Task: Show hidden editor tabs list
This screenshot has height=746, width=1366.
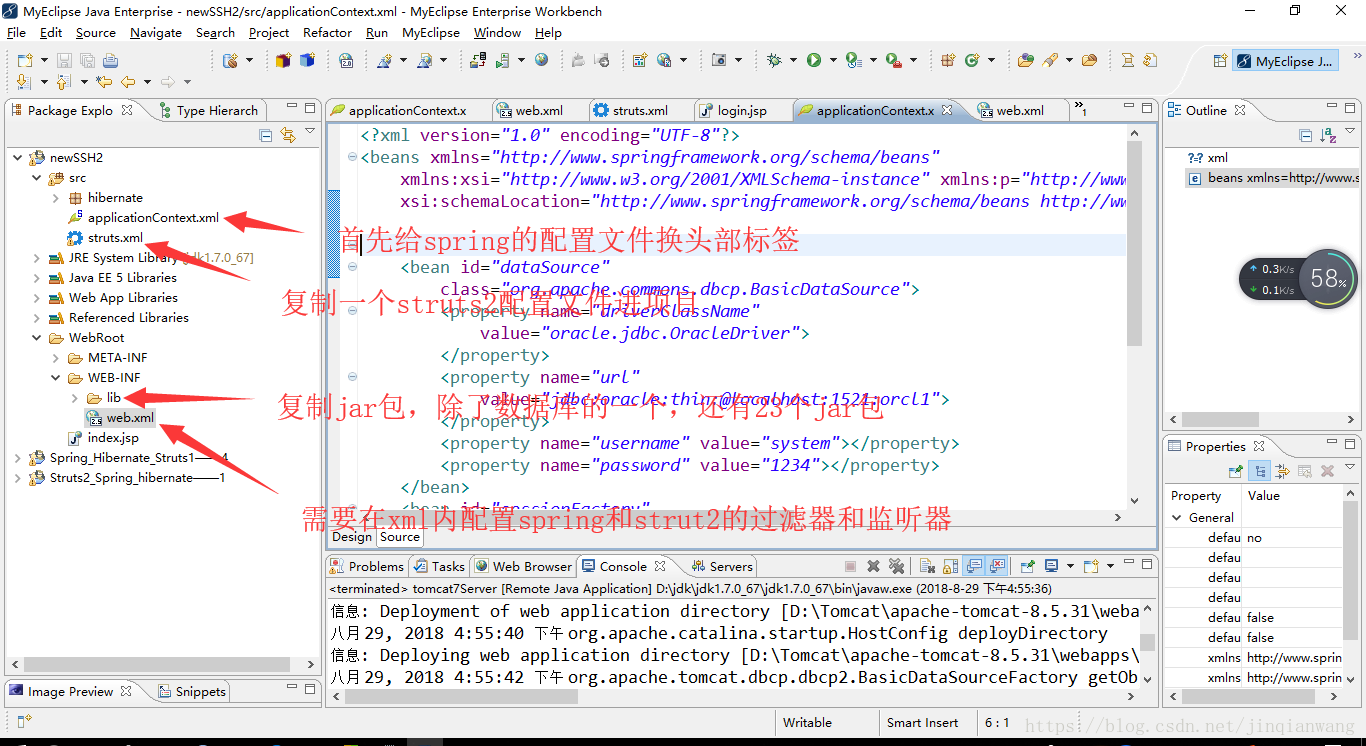Action: [x=1081, y=108]
